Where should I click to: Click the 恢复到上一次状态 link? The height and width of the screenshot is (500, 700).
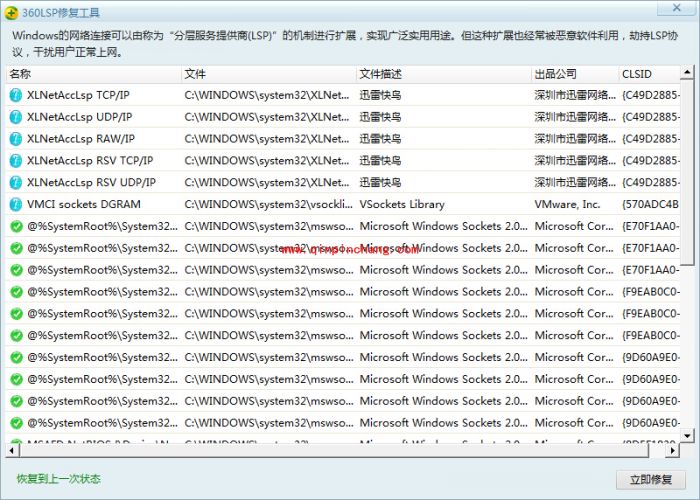58,479
